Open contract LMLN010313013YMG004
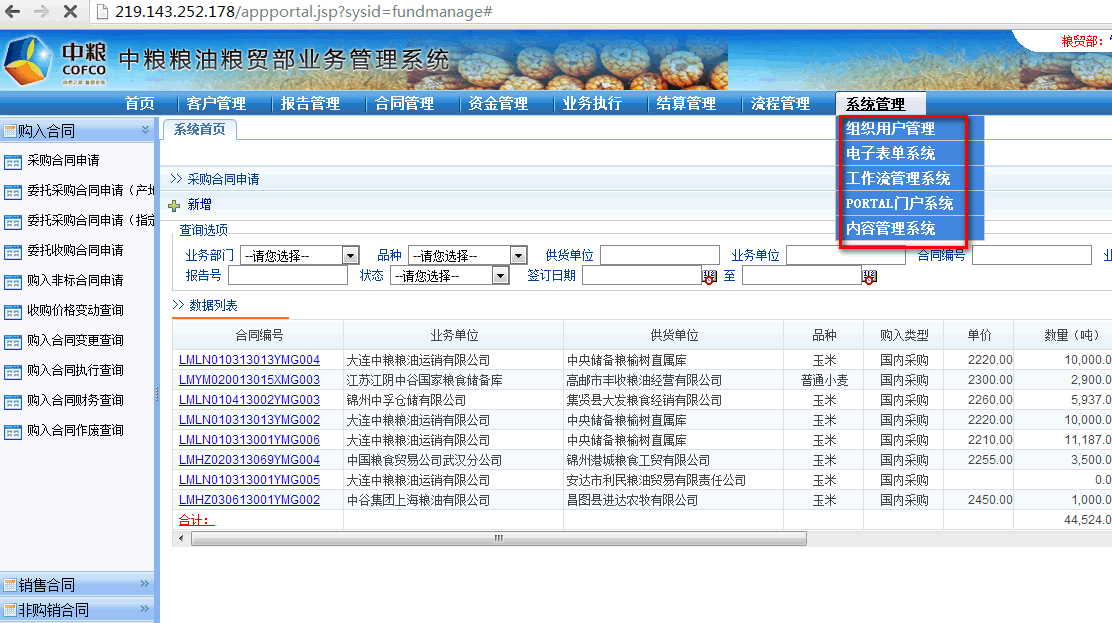This screenshot has width=1112, height=623. click(250, 360)
